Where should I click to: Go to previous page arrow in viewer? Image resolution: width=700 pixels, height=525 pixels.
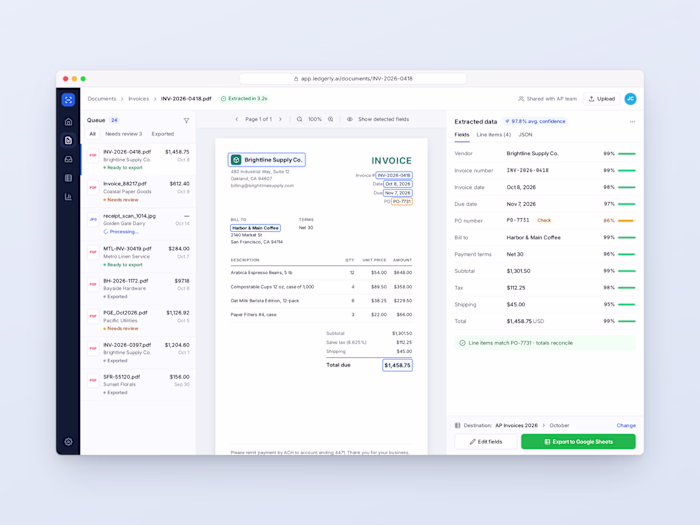point(237,119)
